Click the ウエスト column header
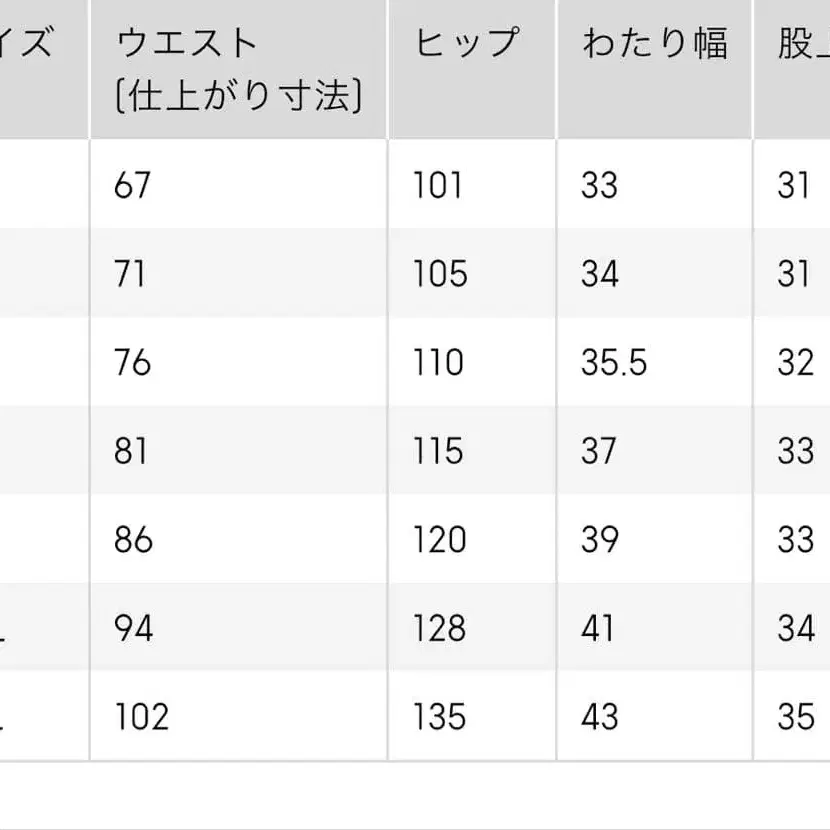 [238, 69]
